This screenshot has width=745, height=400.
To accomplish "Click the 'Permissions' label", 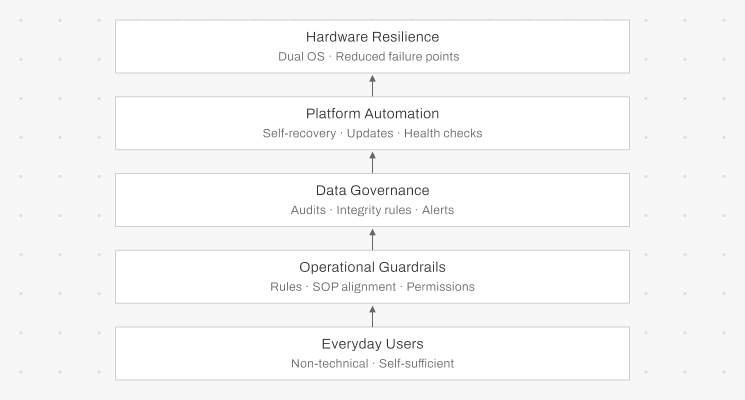I will coord(440,287).
